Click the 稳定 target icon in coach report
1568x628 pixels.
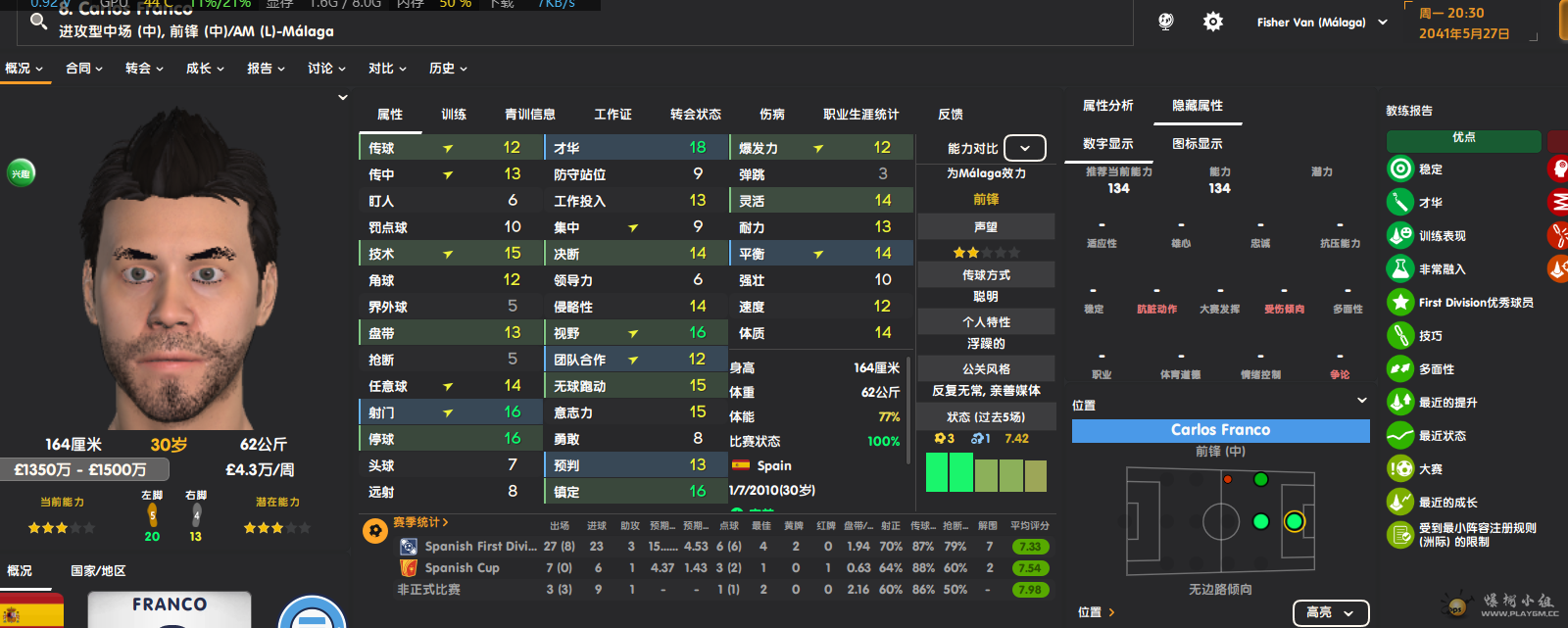point(1400,169)
